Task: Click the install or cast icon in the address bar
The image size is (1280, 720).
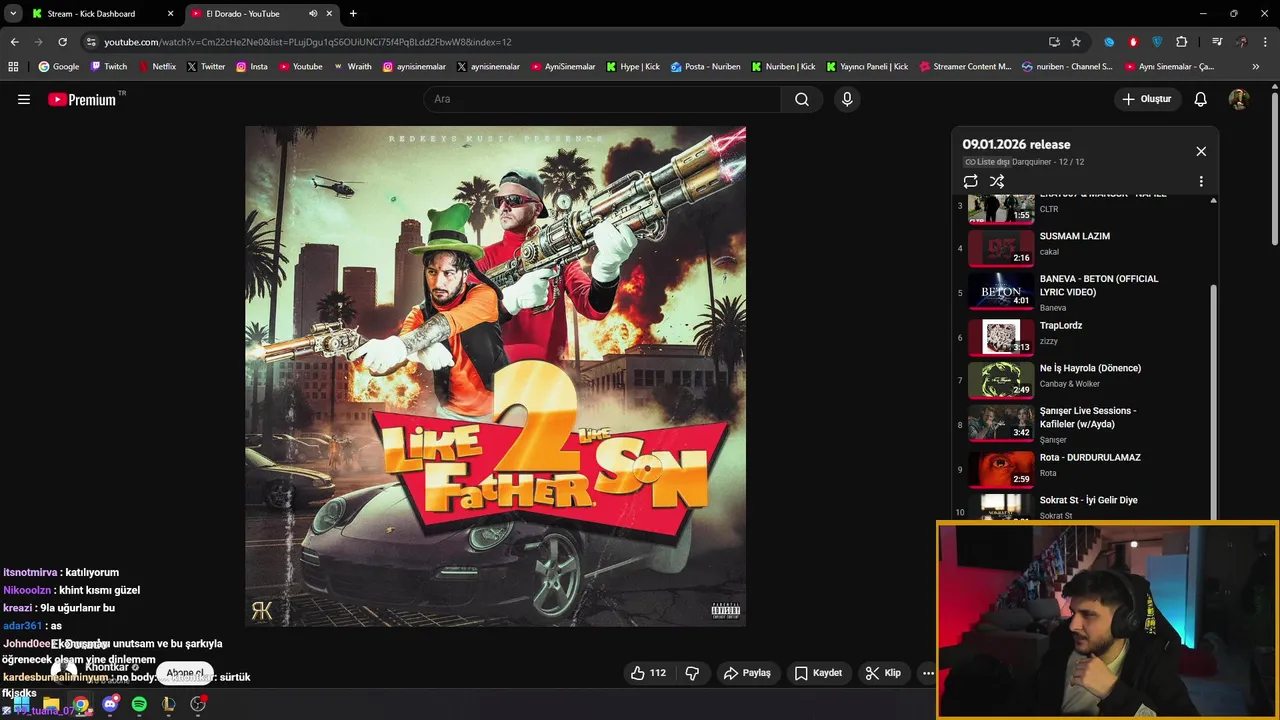Action: 1054,42
